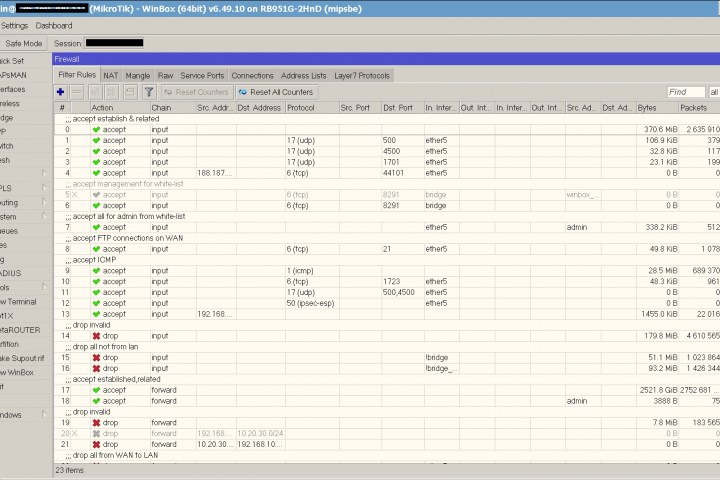Switch to the NAT tab

(x=111, y=76)
